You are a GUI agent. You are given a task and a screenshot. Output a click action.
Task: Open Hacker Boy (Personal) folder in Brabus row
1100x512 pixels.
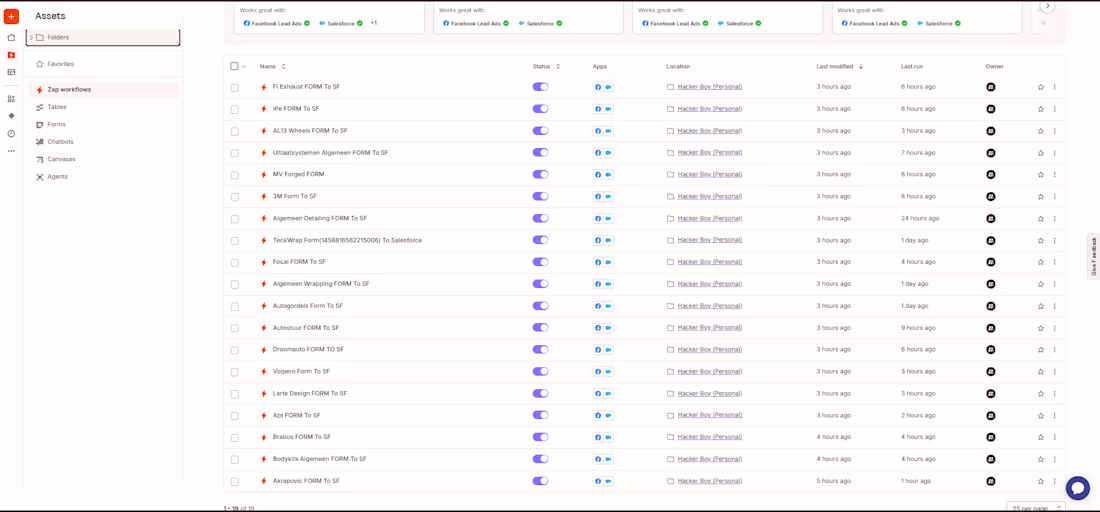709,437
